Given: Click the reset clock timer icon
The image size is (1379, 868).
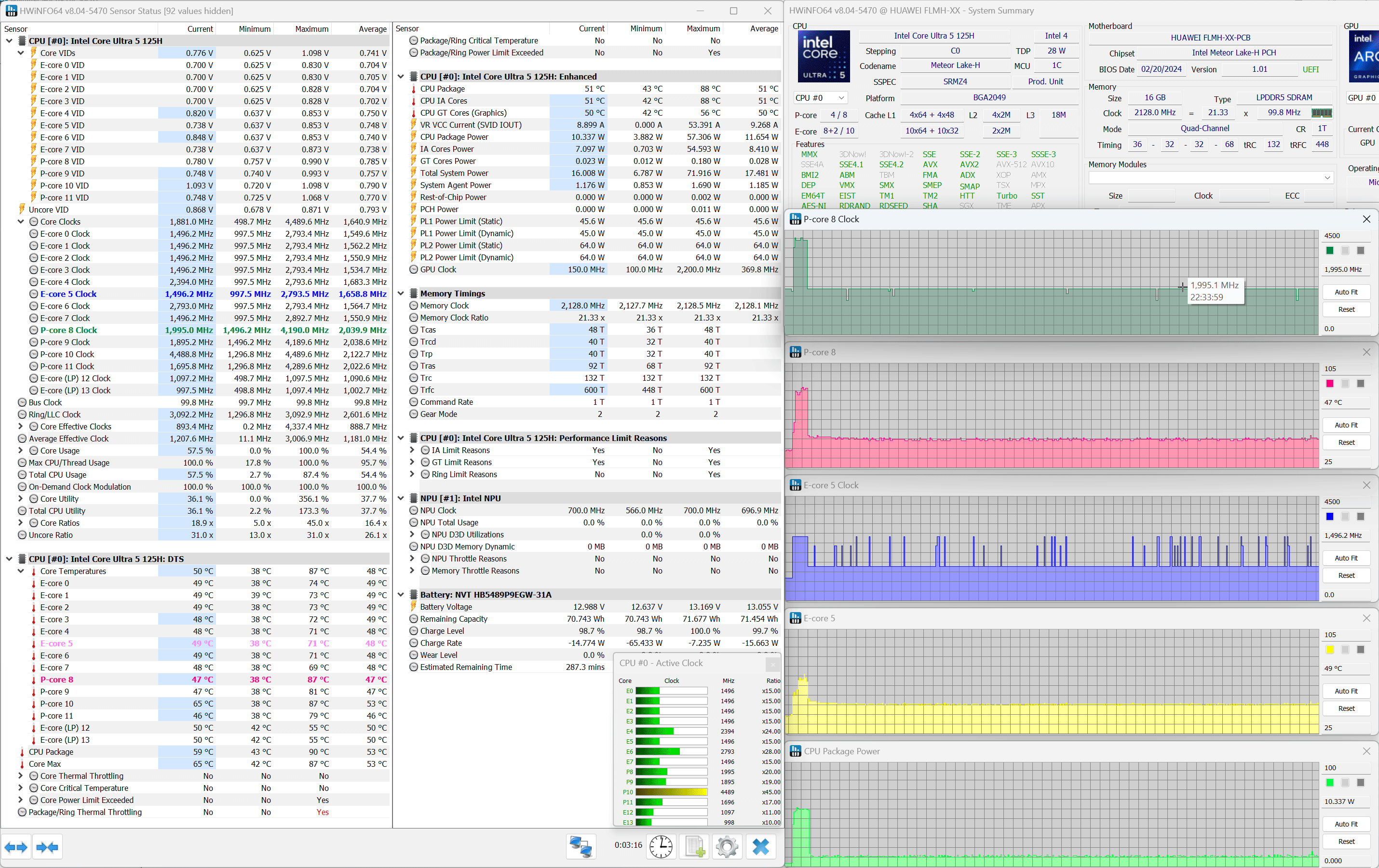Looking at the screenshot, I should (x=661, y=846).
